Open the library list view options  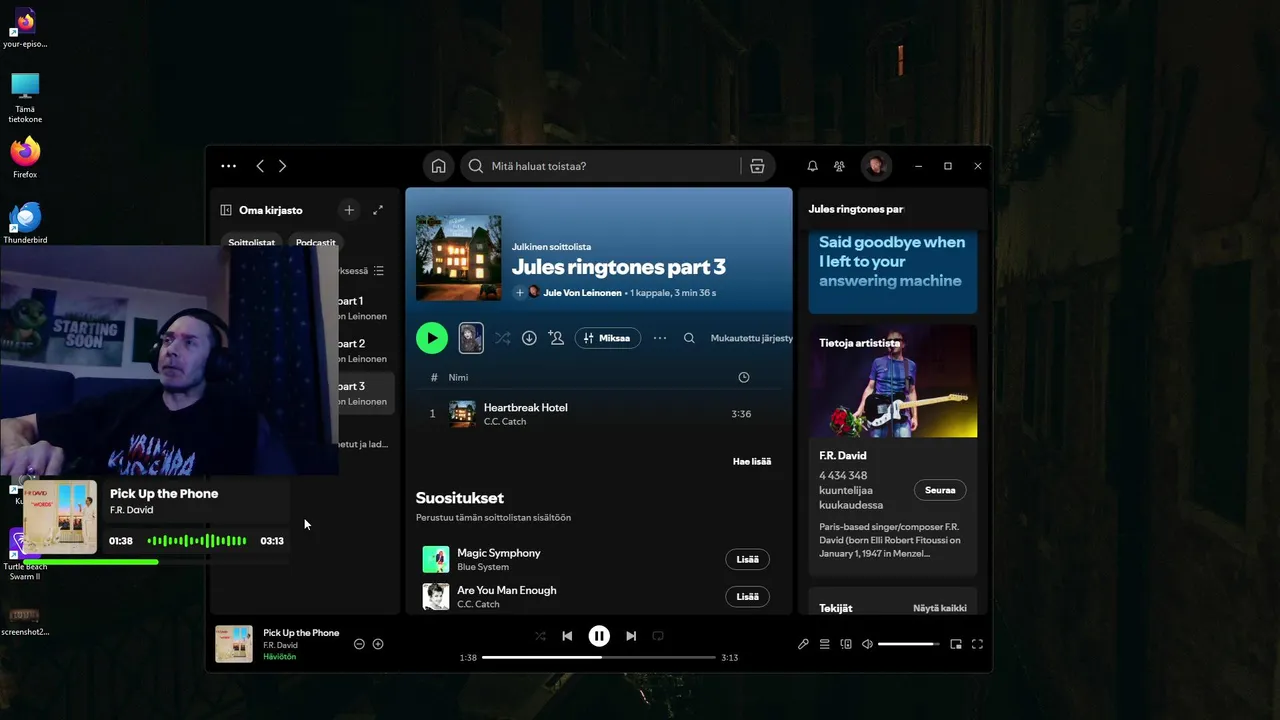pyautogui.click(x=378, y=271)
